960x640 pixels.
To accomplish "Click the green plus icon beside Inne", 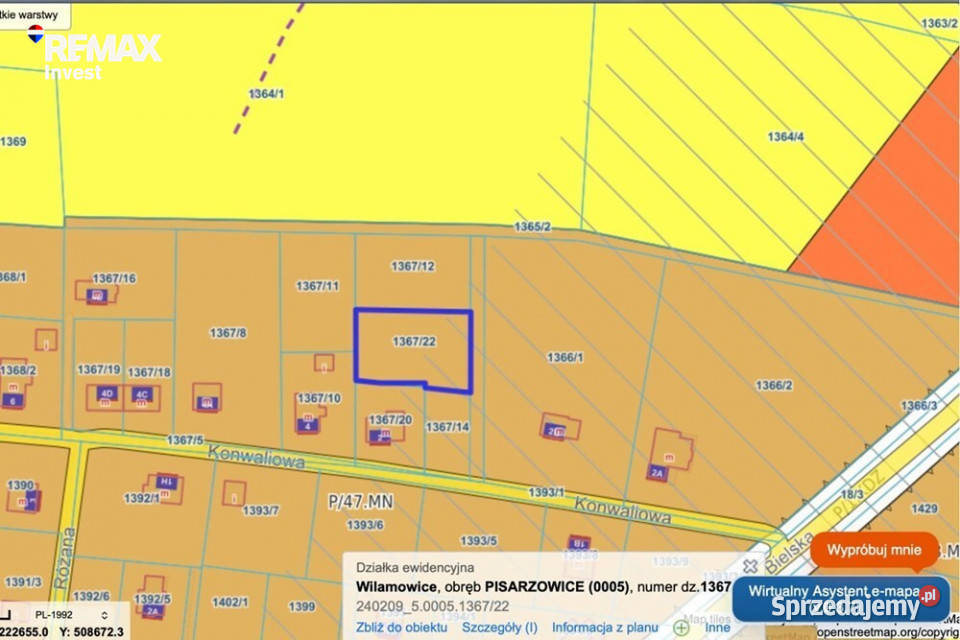I will coord(681,628).
